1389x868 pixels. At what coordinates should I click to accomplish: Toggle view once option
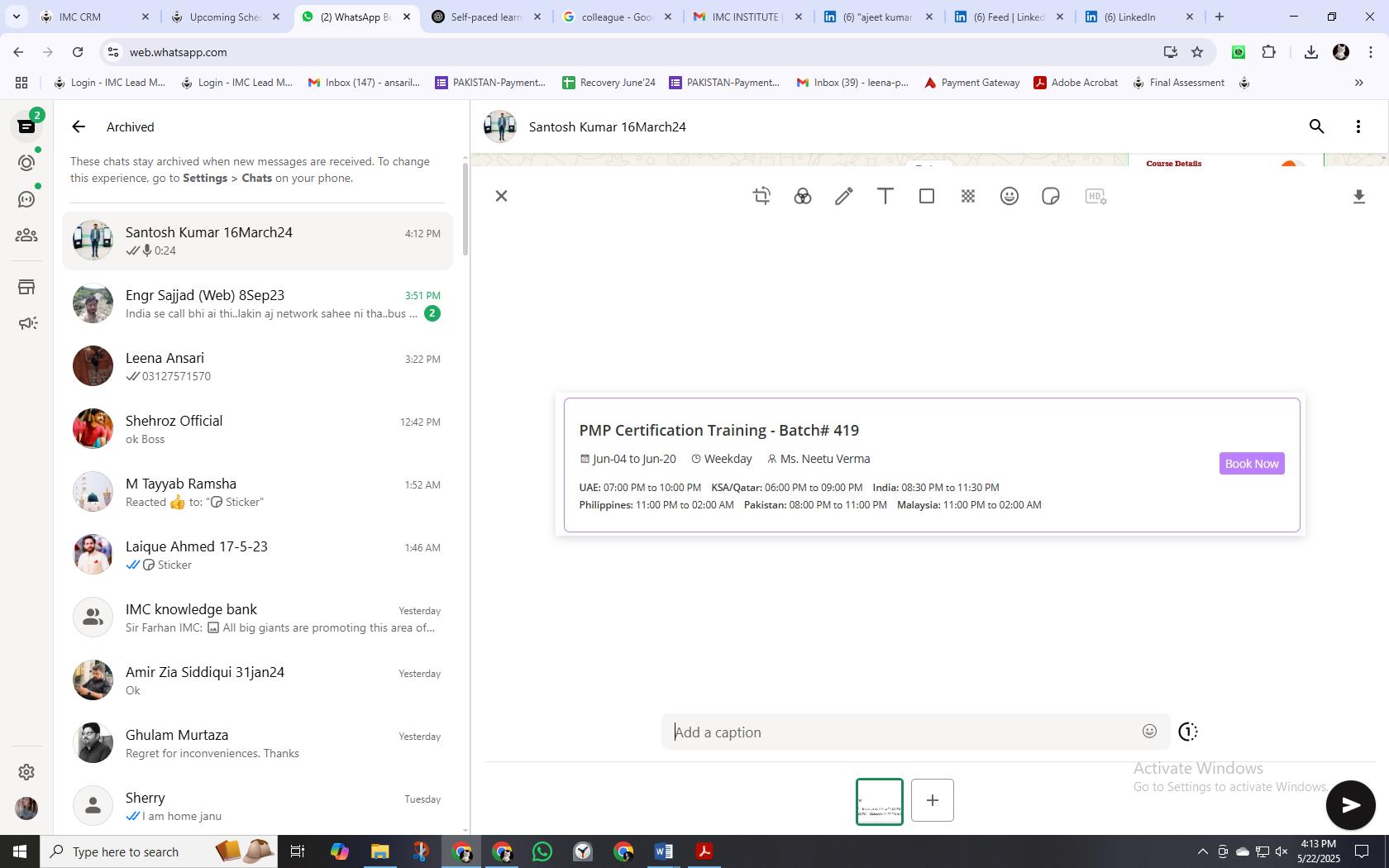click(1187, 732)
